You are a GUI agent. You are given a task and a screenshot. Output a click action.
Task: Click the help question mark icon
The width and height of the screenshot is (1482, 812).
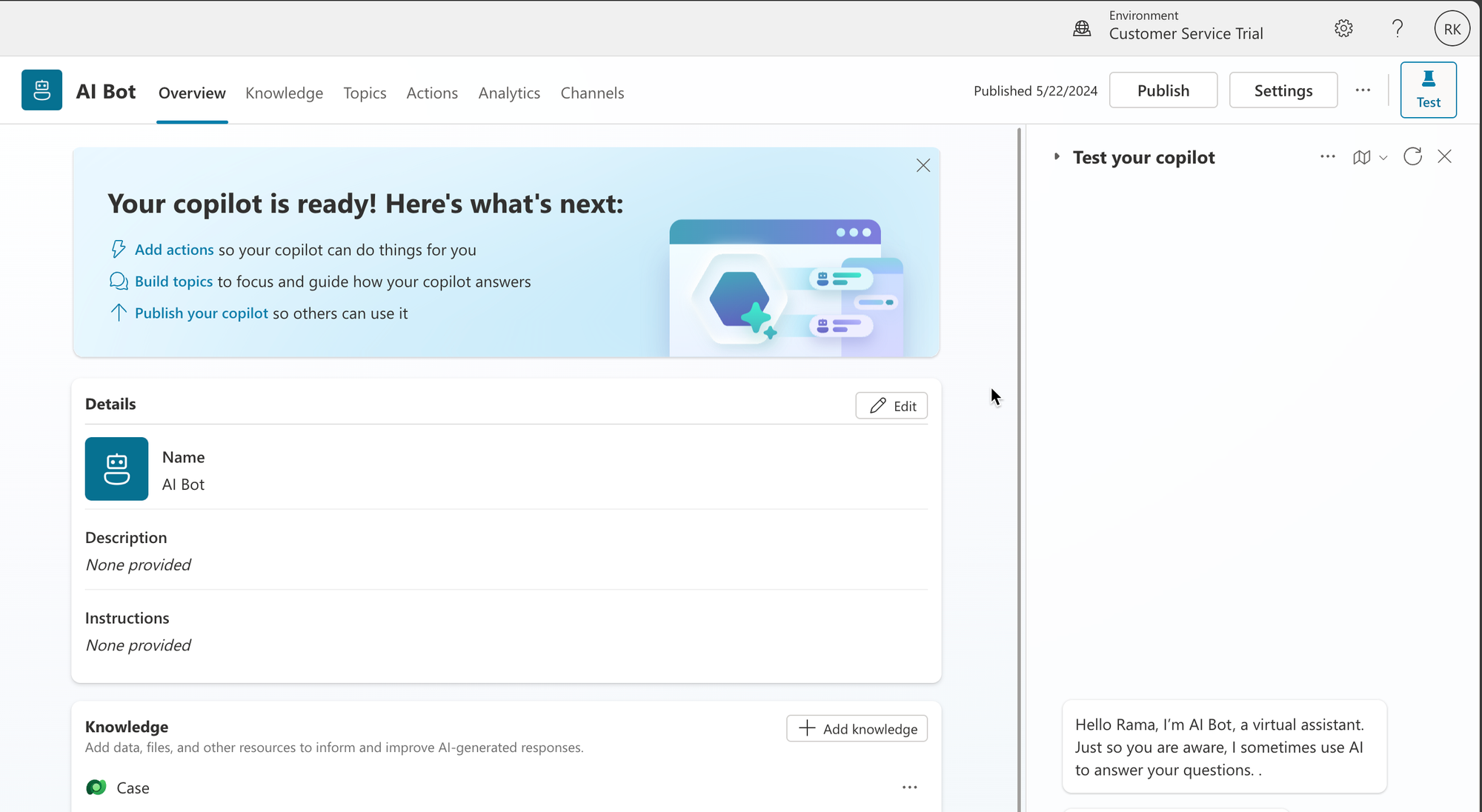coord(1397,29)
